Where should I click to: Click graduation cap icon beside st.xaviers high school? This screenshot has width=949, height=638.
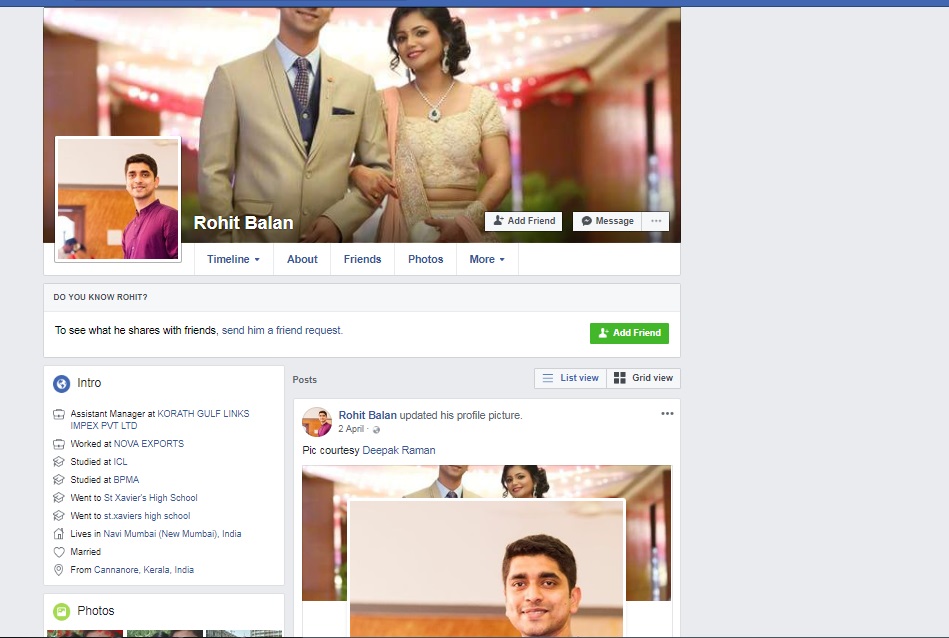tap(59, 516)
